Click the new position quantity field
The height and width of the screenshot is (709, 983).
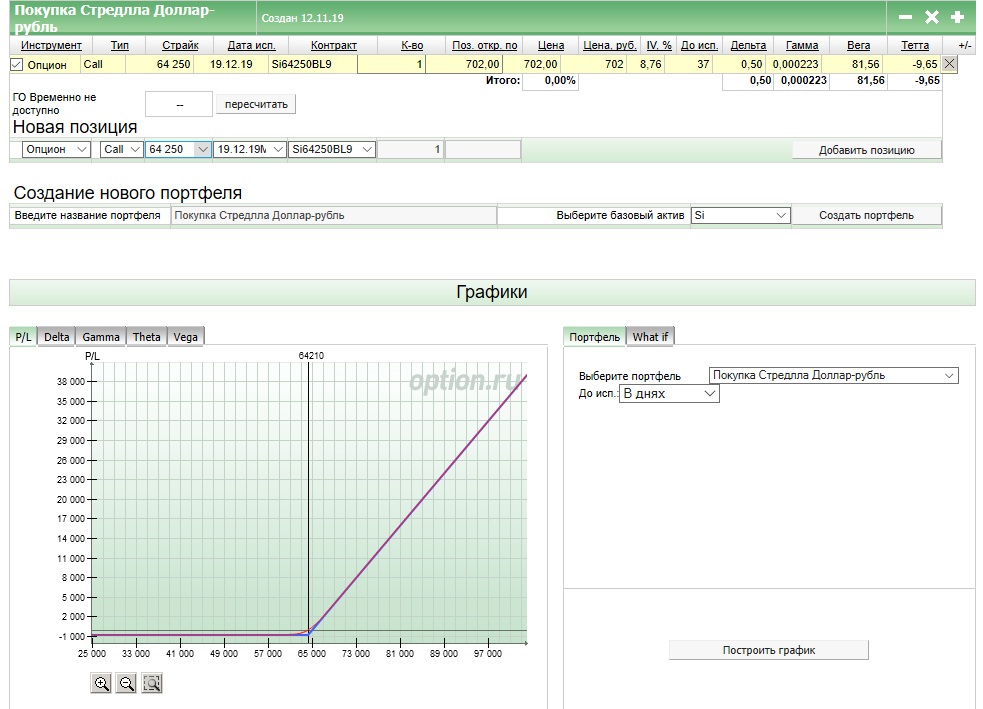(410, 149)
